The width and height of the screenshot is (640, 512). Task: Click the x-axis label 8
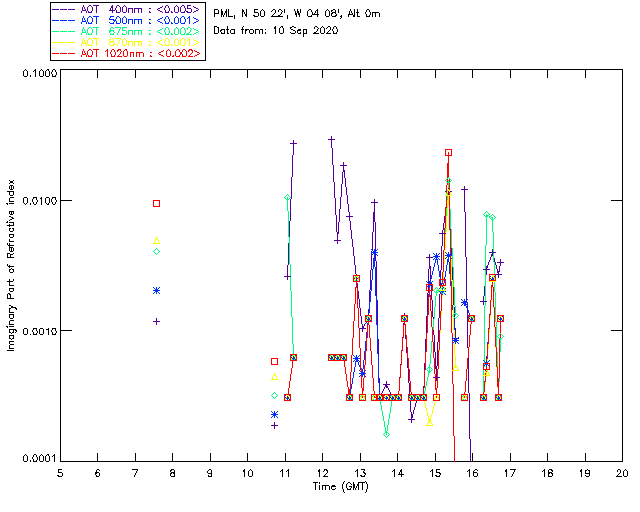point(172,473)
